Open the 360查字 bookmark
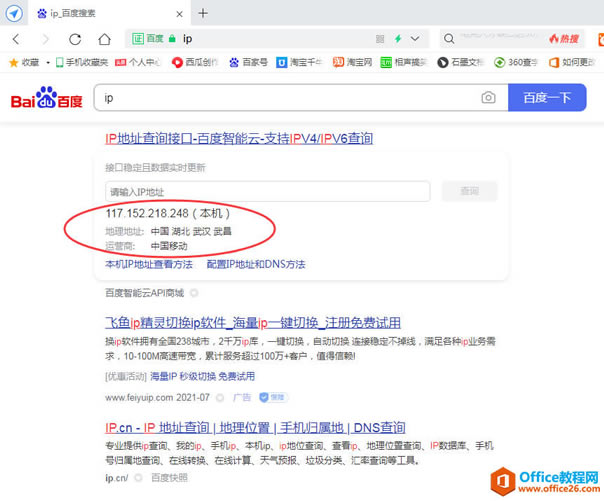Image resolution: width=604 pixels, height=501 pixels. [516, 62]
